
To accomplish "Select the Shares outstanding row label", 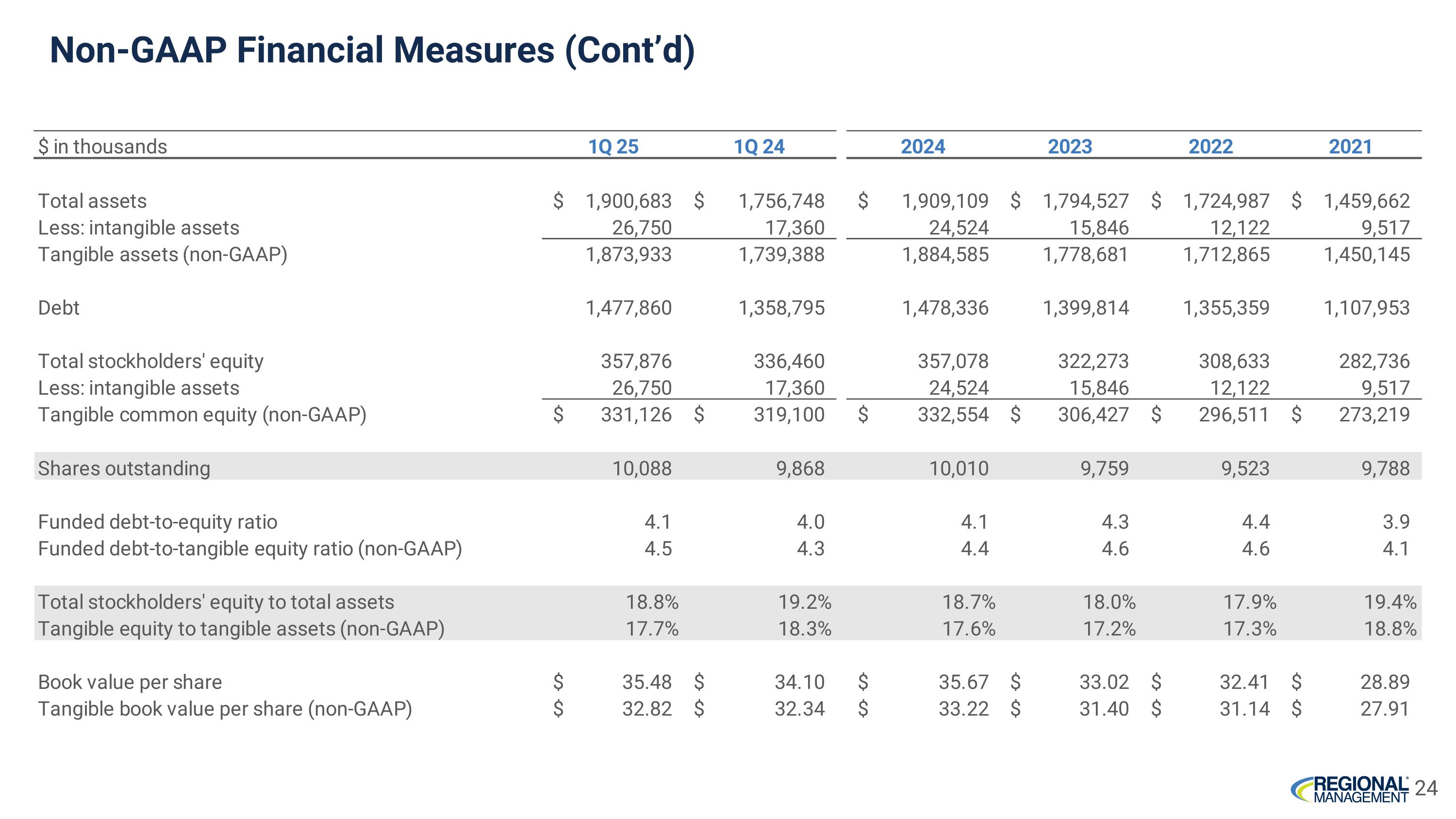I will click(x=124, y=468).
